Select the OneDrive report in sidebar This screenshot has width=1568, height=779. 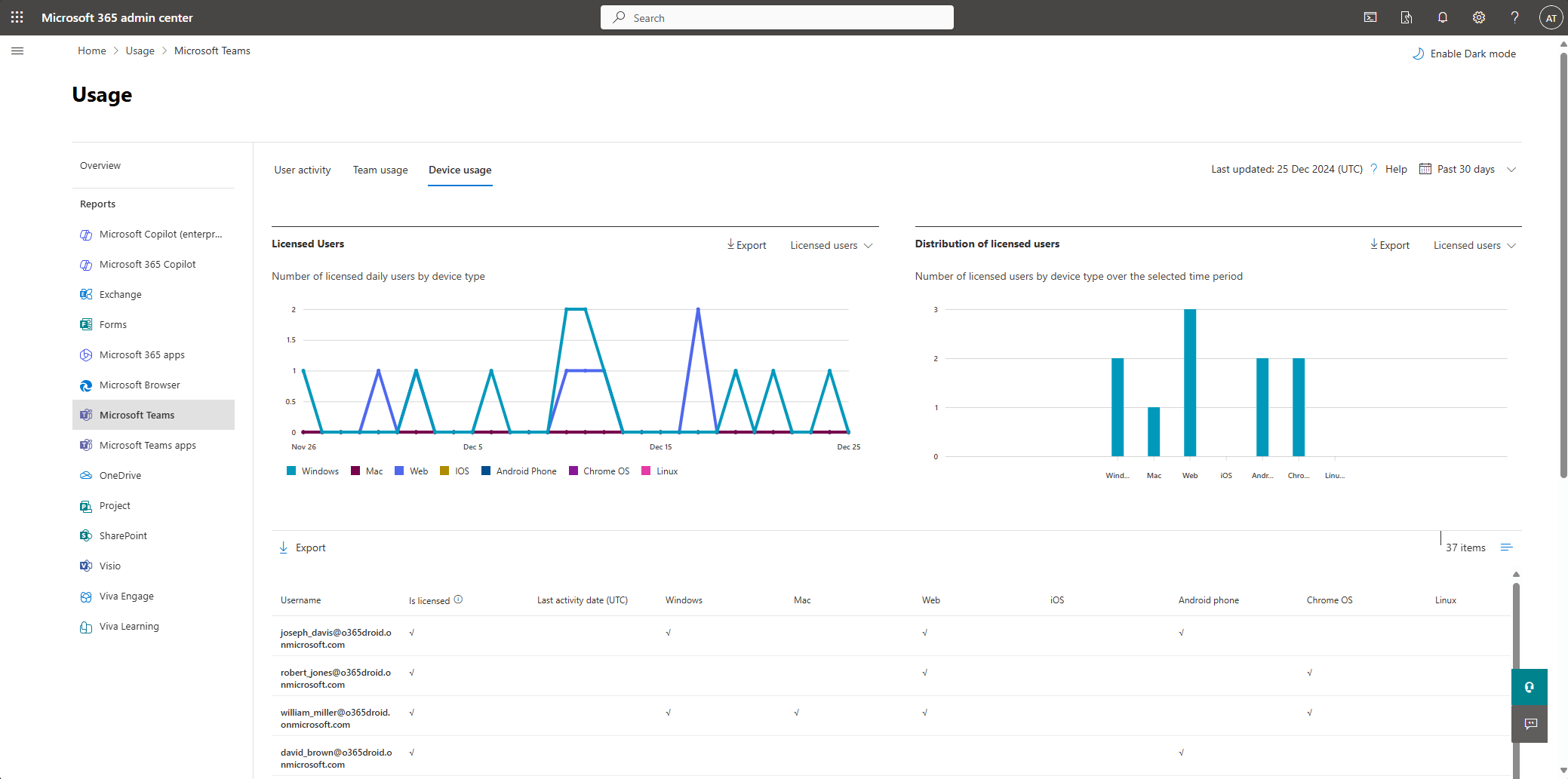click(x=121, y=475)
